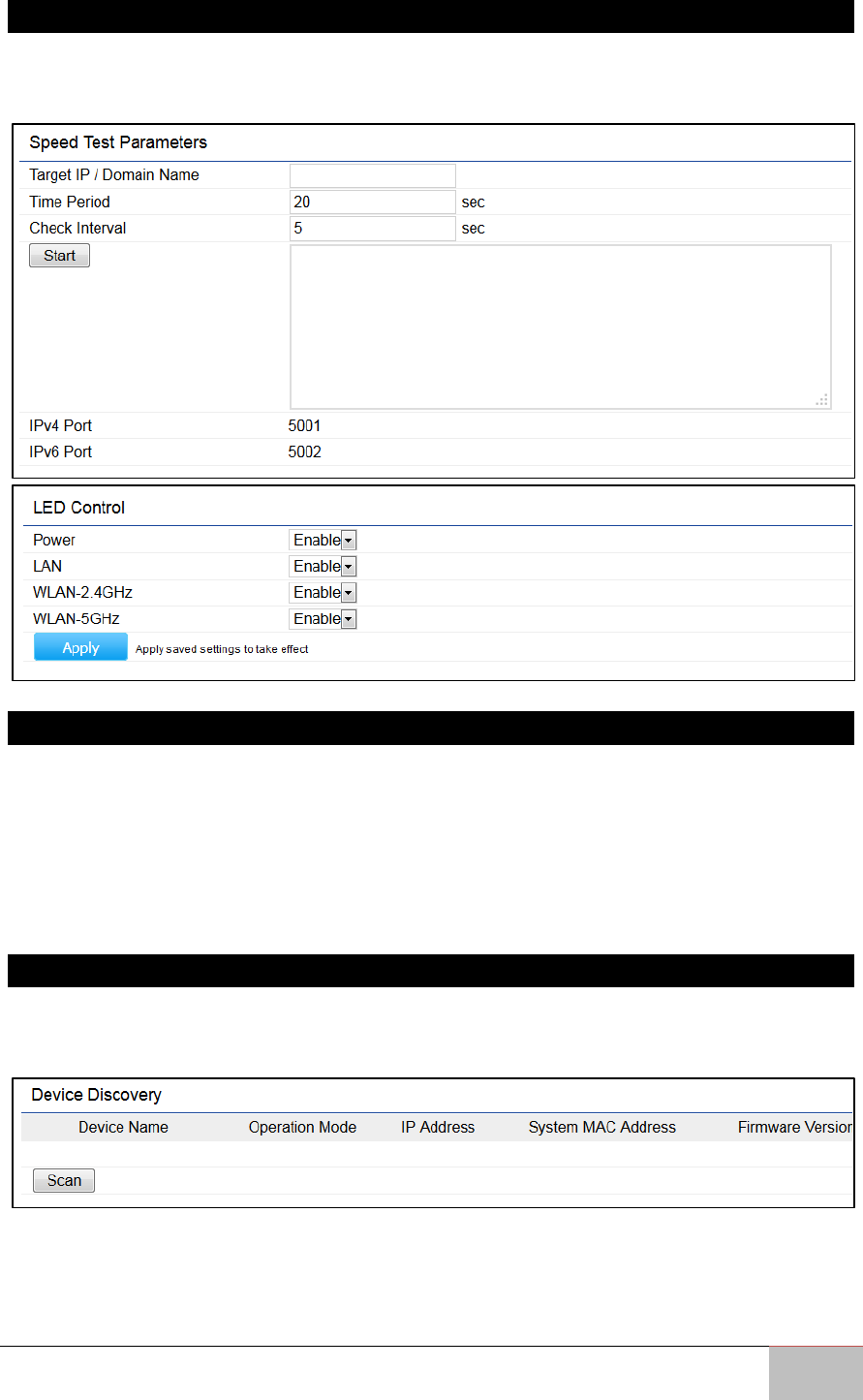Click the IPv6 Port value 5002

(305, 451)
